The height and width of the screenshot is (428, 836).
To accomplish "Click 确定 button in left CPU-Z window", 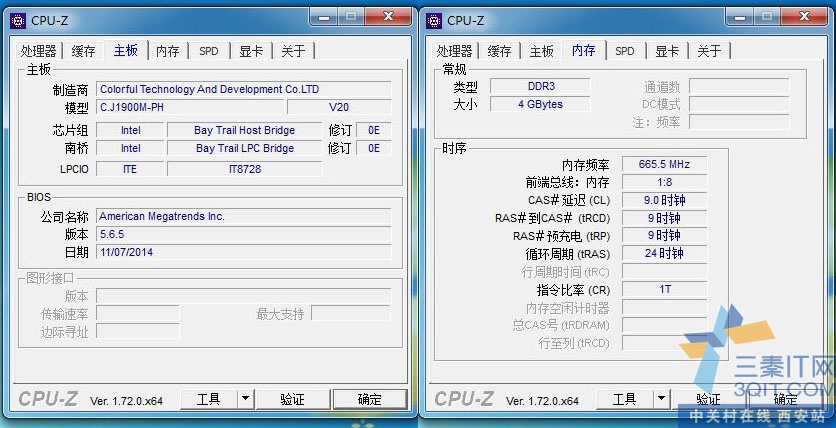I will tap(369, 399).
